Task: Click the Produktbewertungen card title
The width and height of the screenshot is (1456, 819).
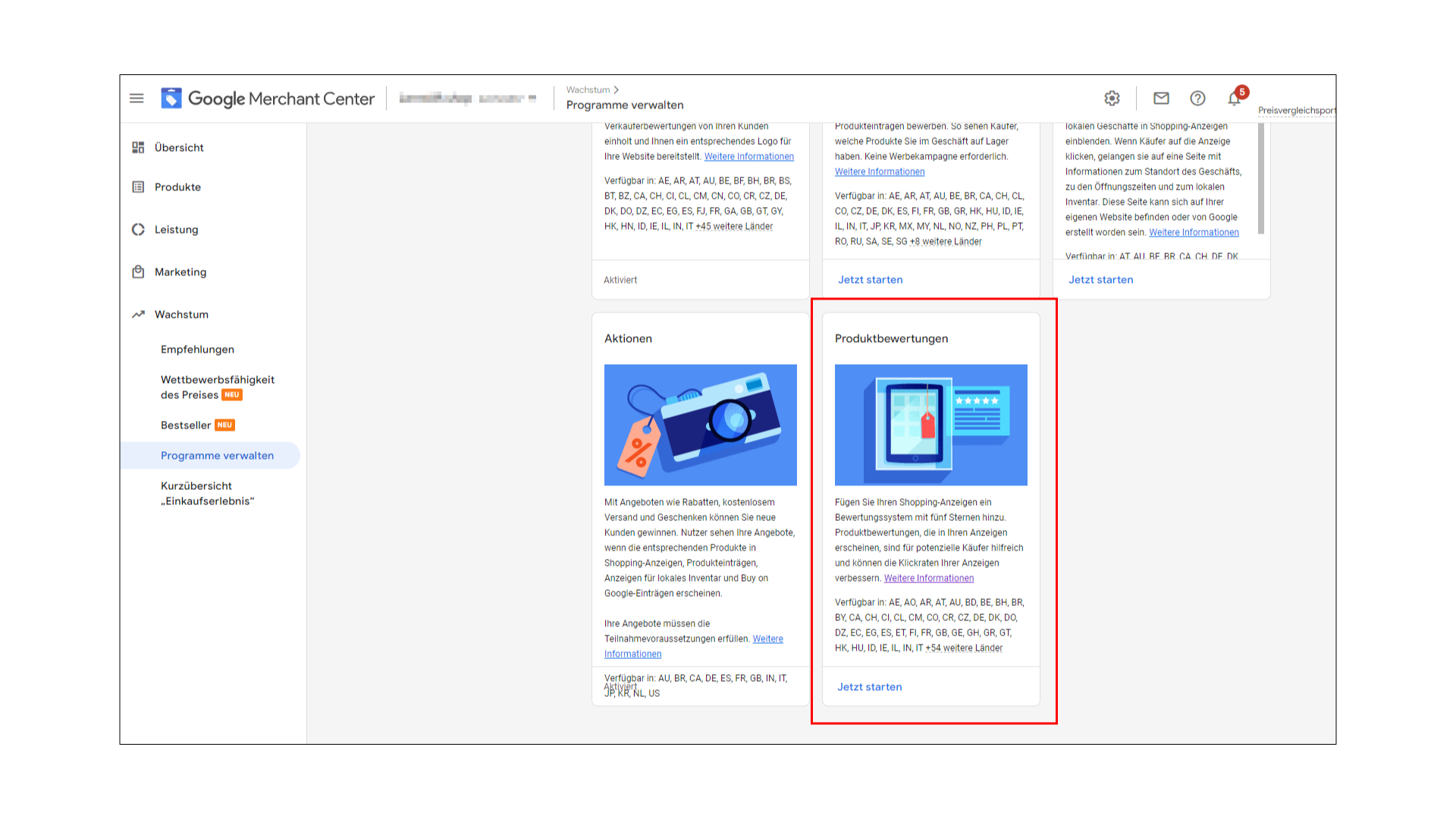Action: pyautogui.click(x=891, y=338)
